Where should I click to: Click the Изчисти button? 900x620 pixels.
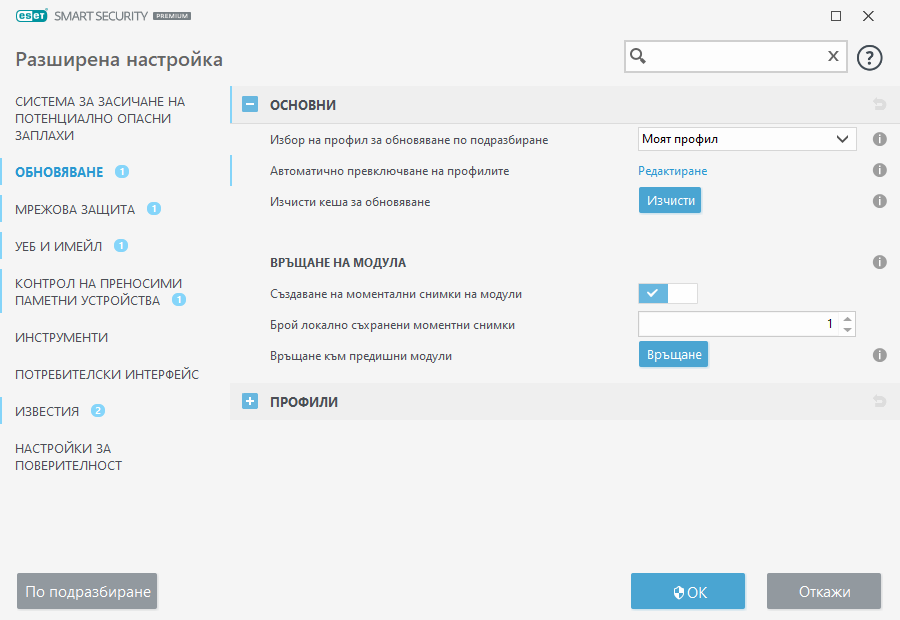coord(670,200)
